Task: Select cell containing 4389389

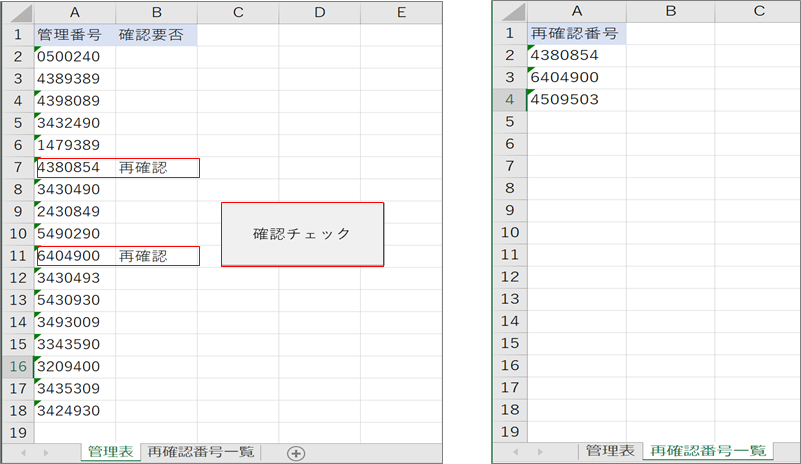Action: 75,79
